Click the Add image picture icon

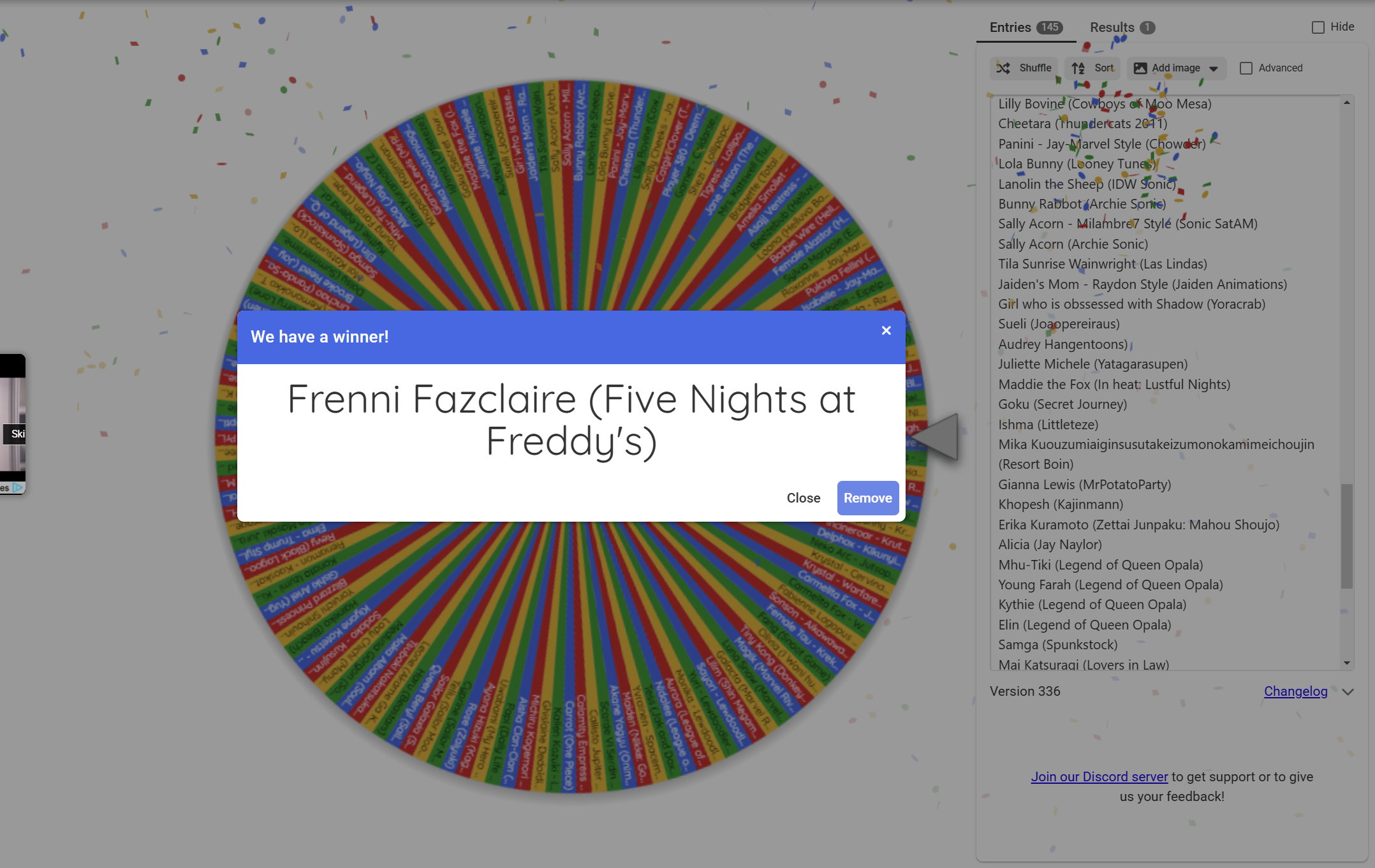1140,68
